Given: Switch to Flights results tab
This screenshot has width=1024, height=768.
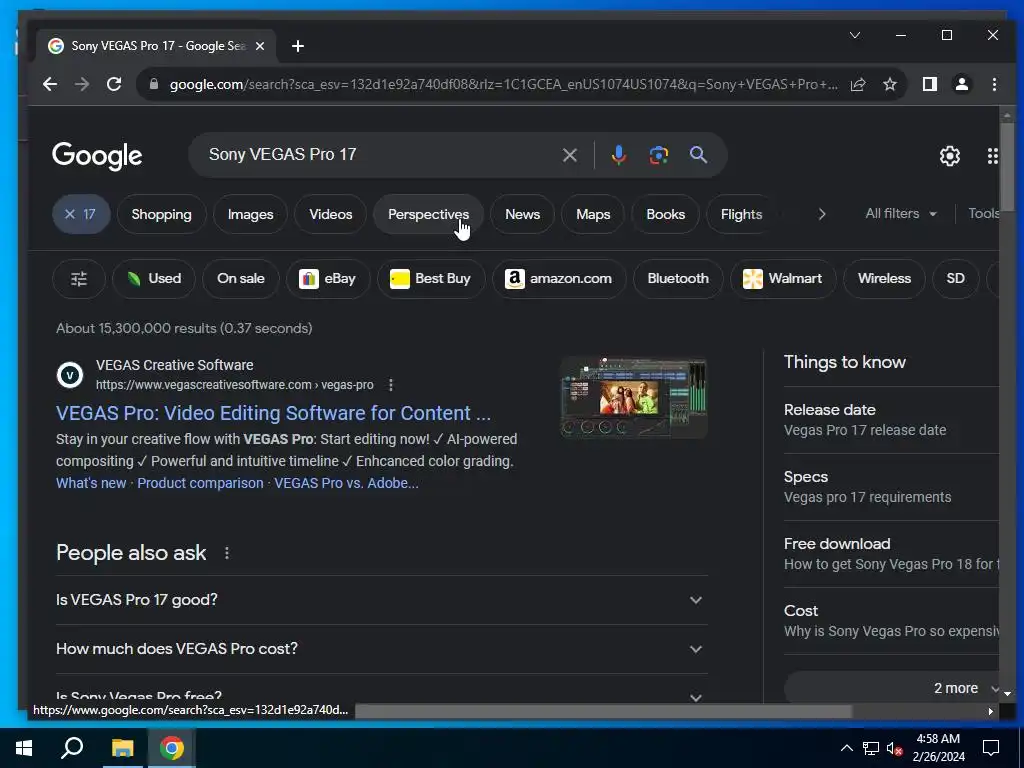Looking at the screenshot, I should pos(741,214).
